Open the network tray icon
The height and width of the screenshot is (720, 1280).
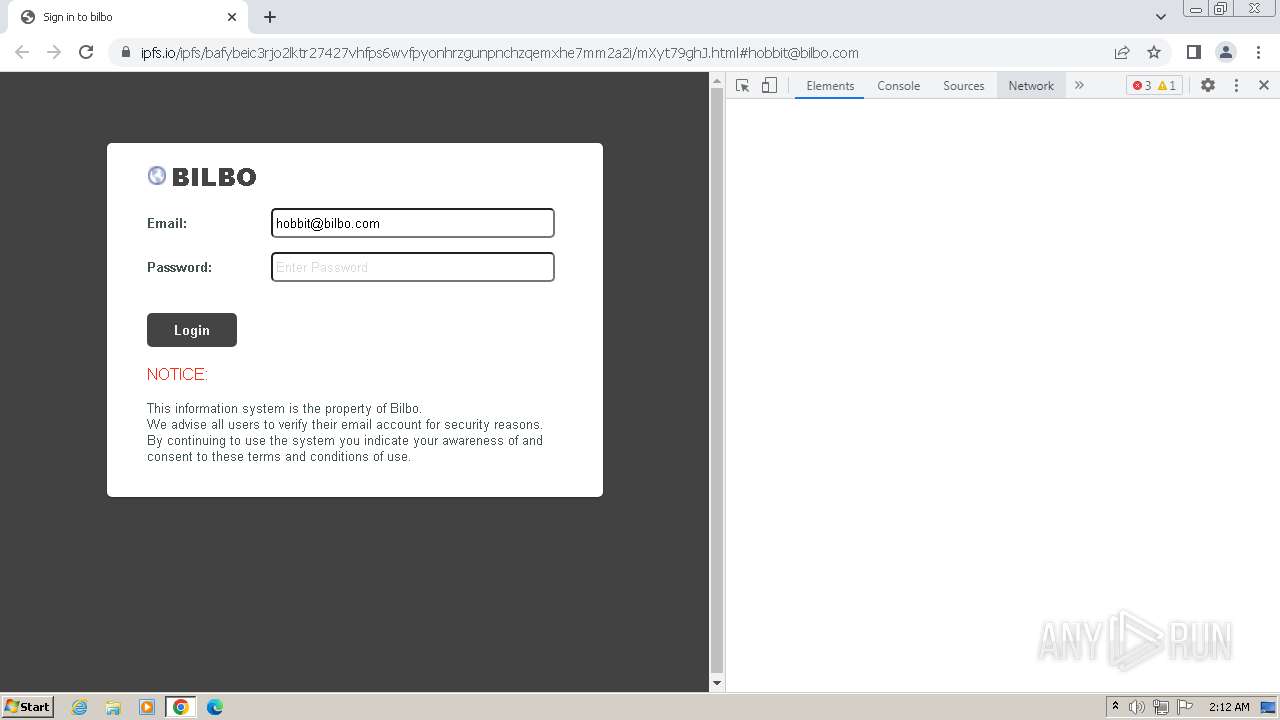(x=1161, y=707)
